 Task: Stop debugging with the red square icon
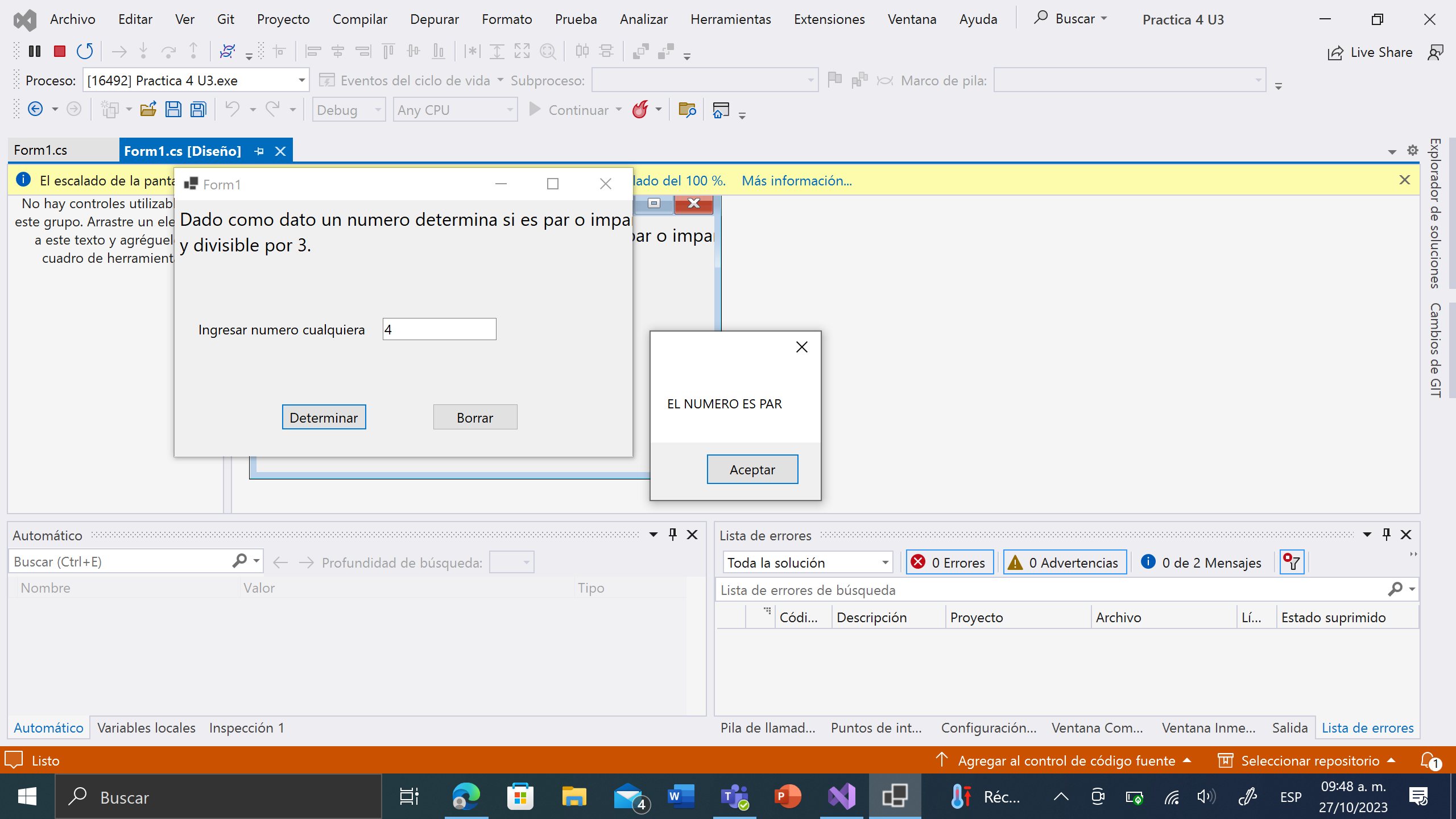click(x=59, y=51)
